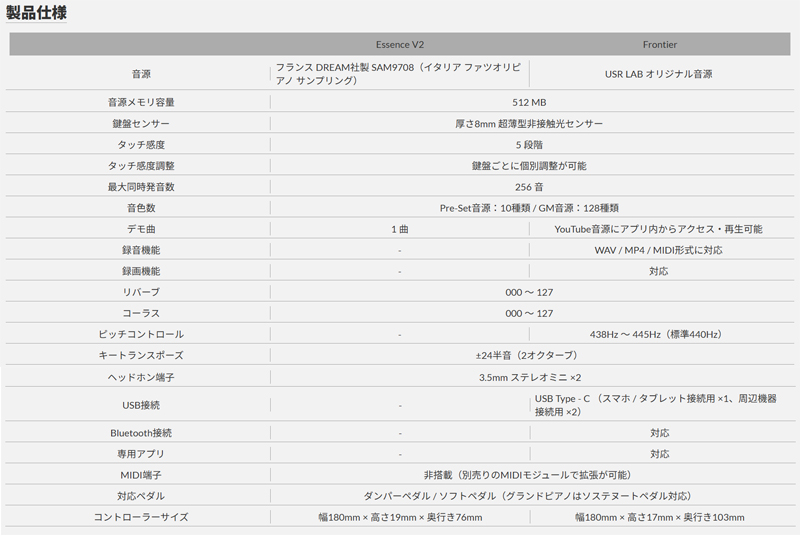Select the Bluetooth接続 row label
The image size is (800, 546).
coord(141,433)
